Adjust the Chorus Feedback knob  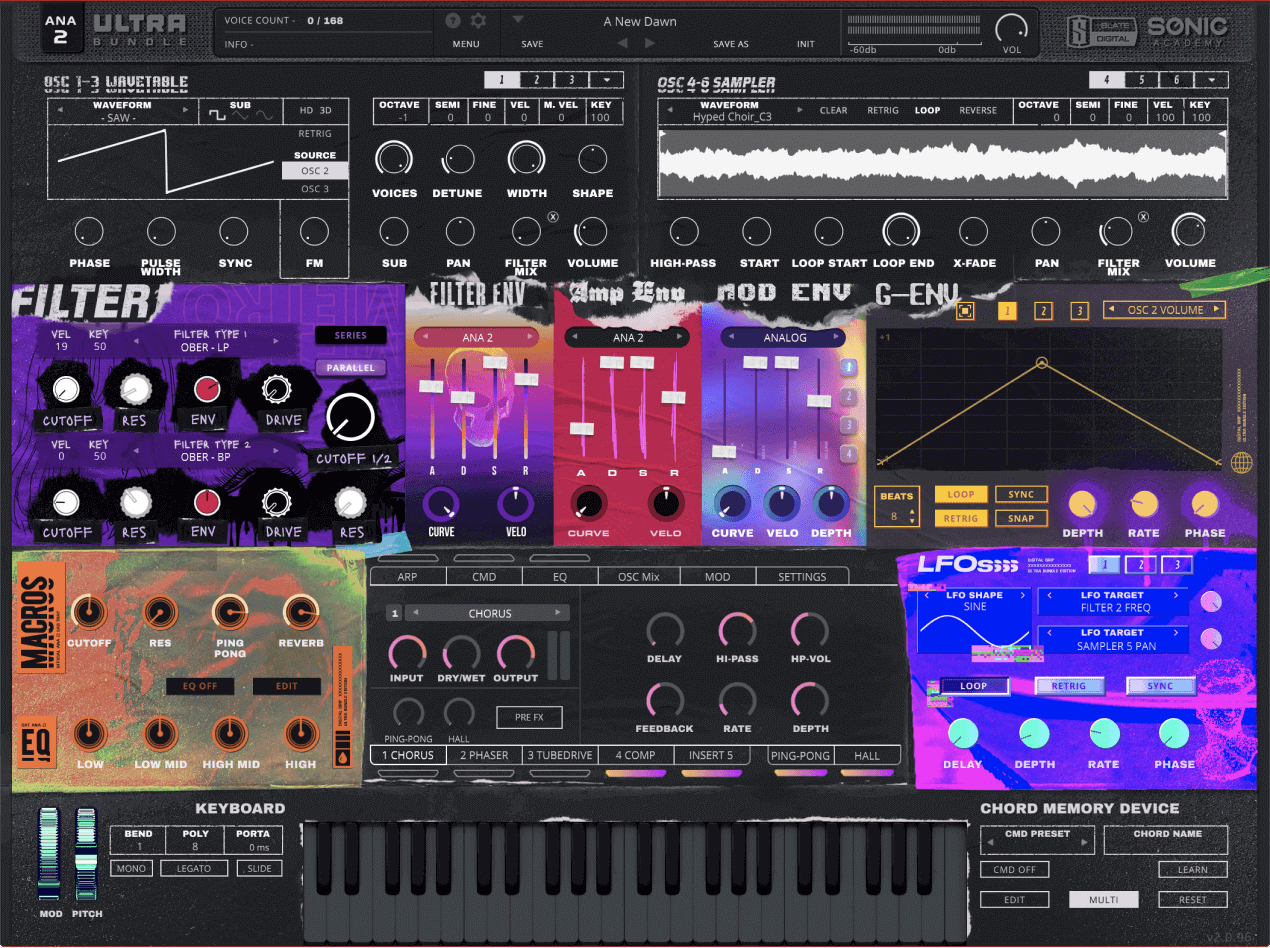click(x=664, y=700)
